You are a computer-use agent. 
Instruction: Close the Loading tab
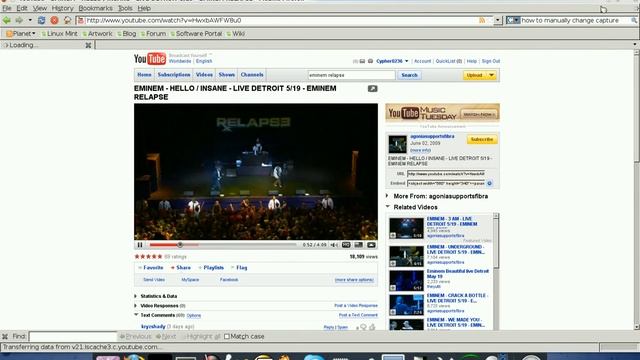pyautogui.click(x=88, y=45)
